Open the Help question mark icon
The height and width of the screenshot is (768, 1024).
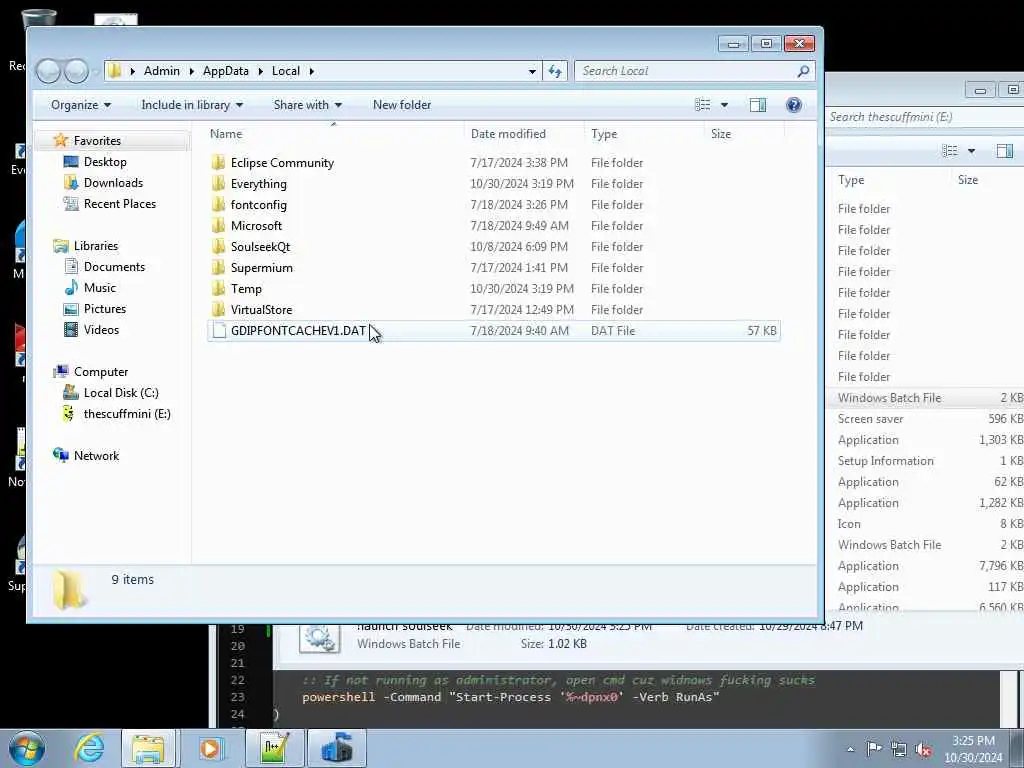pyautogui.click(x=793, y=105)
